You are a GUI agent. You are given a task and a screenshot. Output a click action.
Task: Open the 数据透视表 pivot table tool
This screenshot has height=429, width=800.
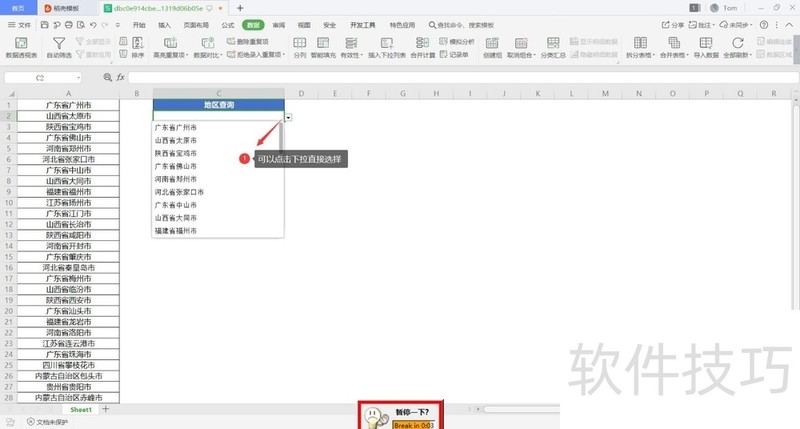(21, 47)
